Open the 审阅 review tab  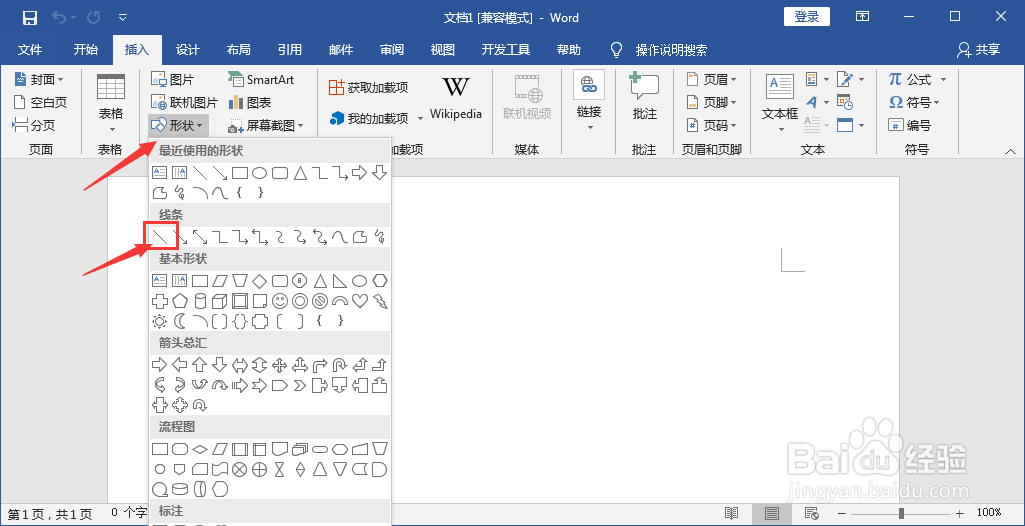(x=392, y=50)
